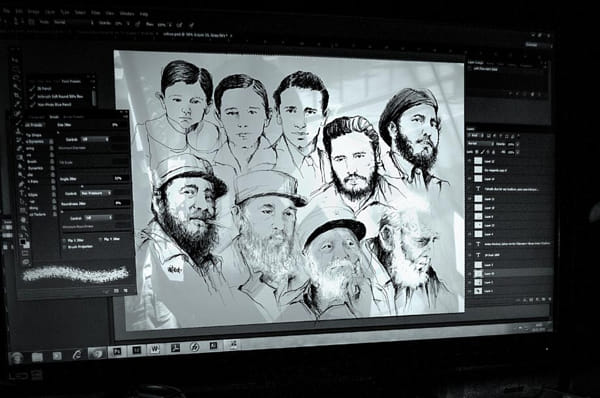Open Word from the Windows taskbar
This screenshot has width=600, height=398.
[155, 349]
